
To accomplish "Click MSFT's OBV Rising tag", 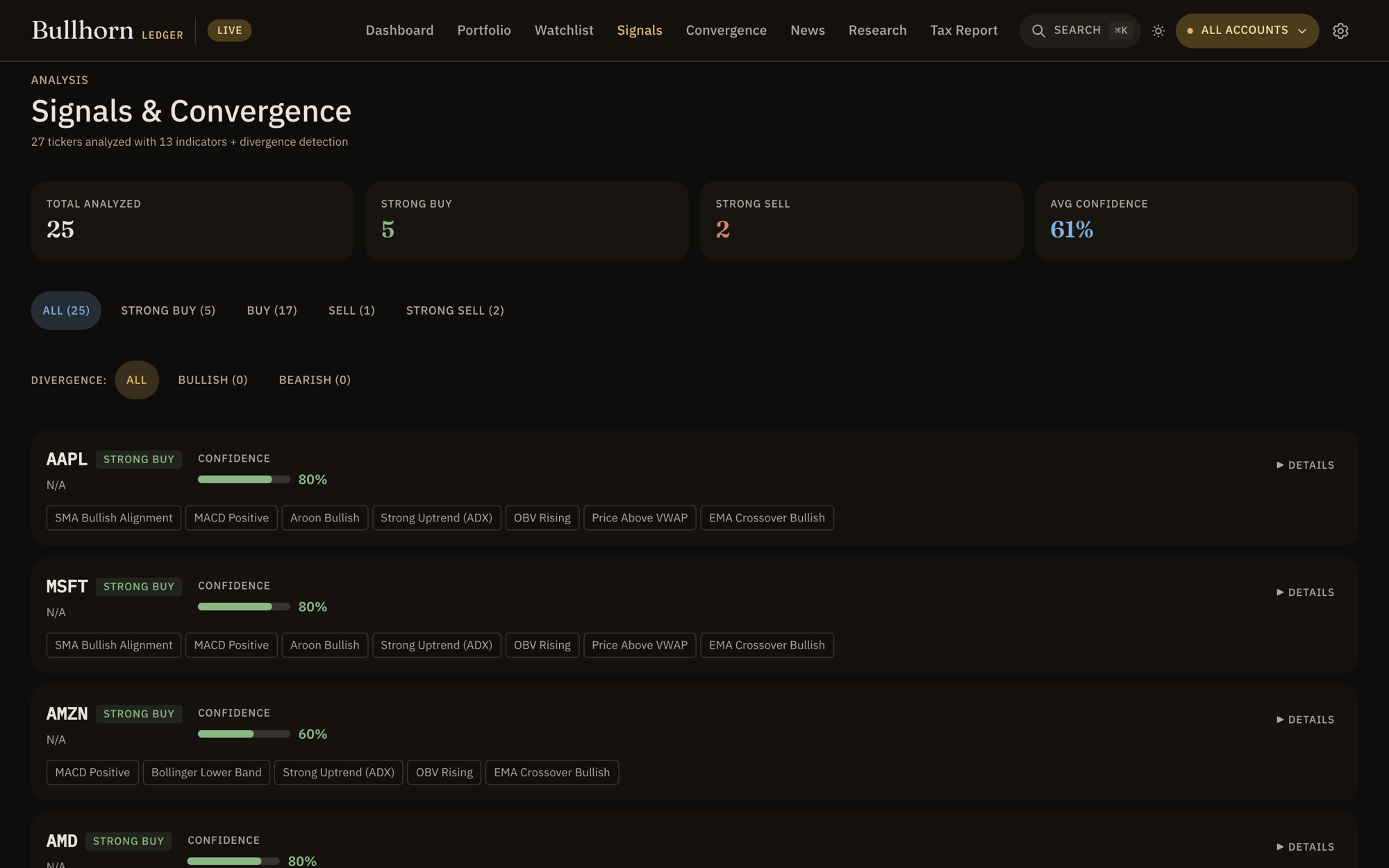I will (x=542, y=645).
